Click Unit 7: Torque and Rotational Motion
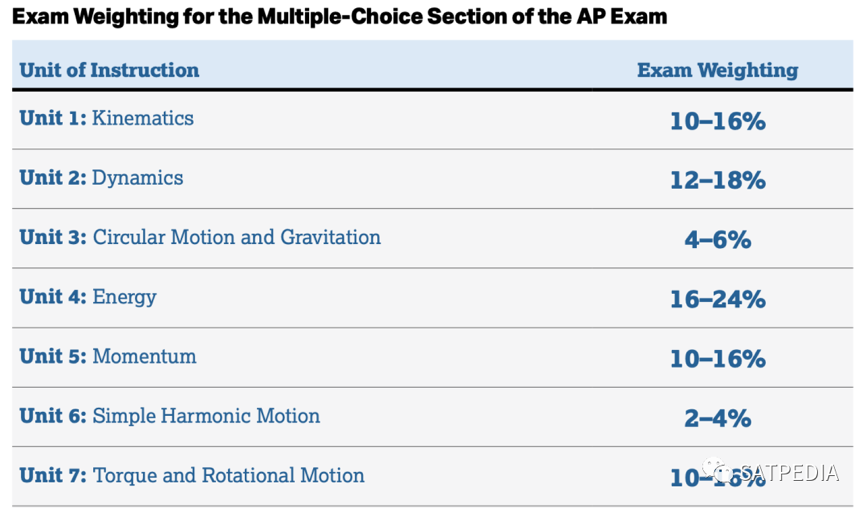Viewport: 866px width, 508px height. (x=192, y=475)
